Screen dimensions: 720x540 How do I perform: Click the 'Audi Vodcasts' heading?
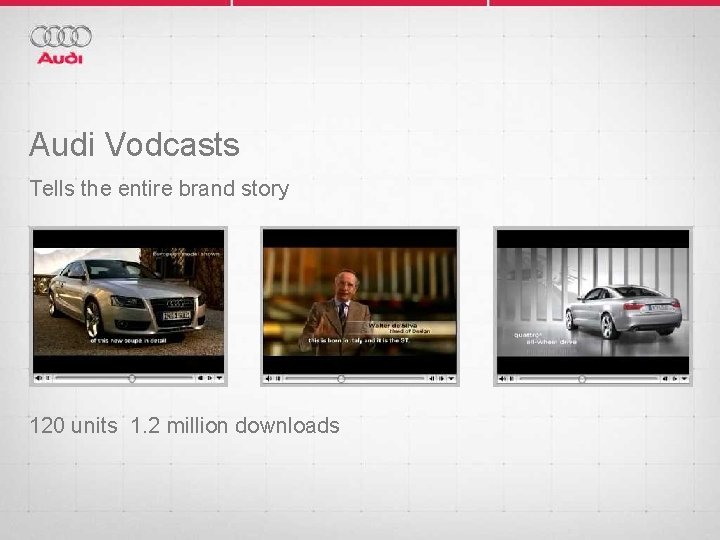tap(134, 144)
